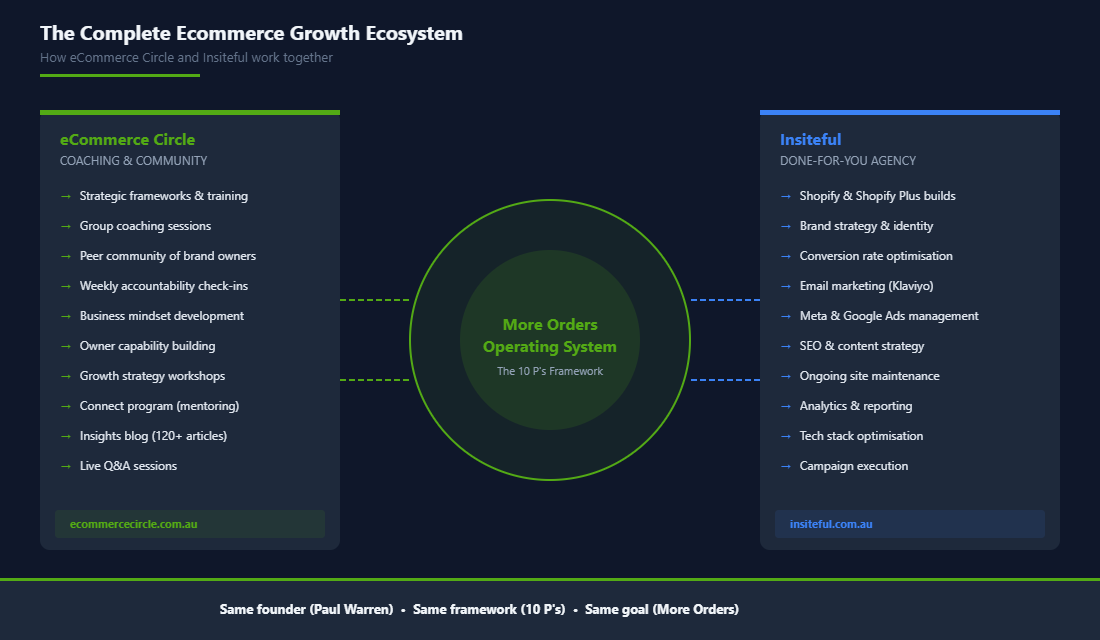1100x640 pixels.
Task: Select 'Analytics & reporting' item
Action: (x=856, y=406)
